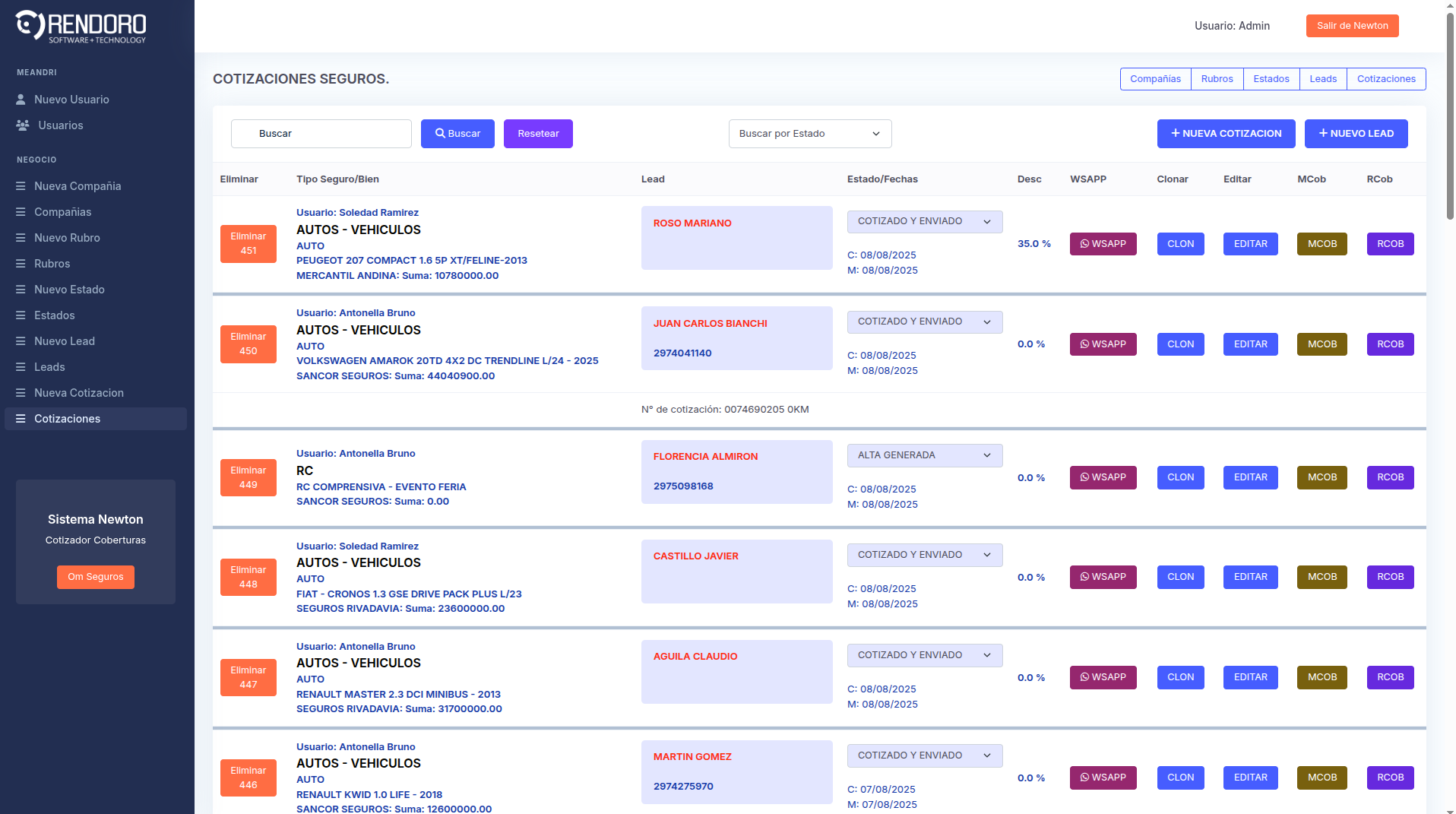Open estado dropdown for CASTILLO JAVIER quote

point(925,555)
